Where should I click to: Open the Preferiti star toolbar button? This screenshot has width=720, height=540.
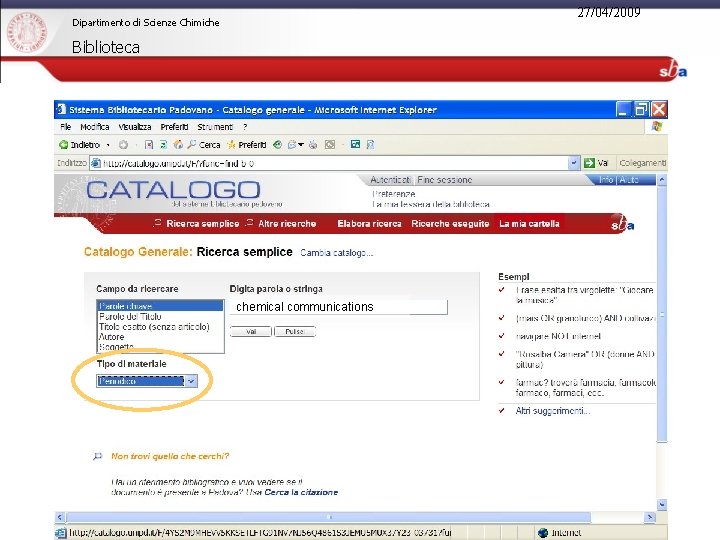point(247,145)
